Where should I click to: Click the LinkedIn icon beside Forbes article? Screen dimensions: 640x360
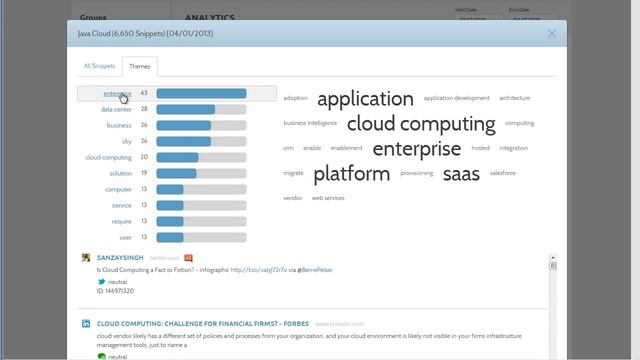(x=86, y=323)
